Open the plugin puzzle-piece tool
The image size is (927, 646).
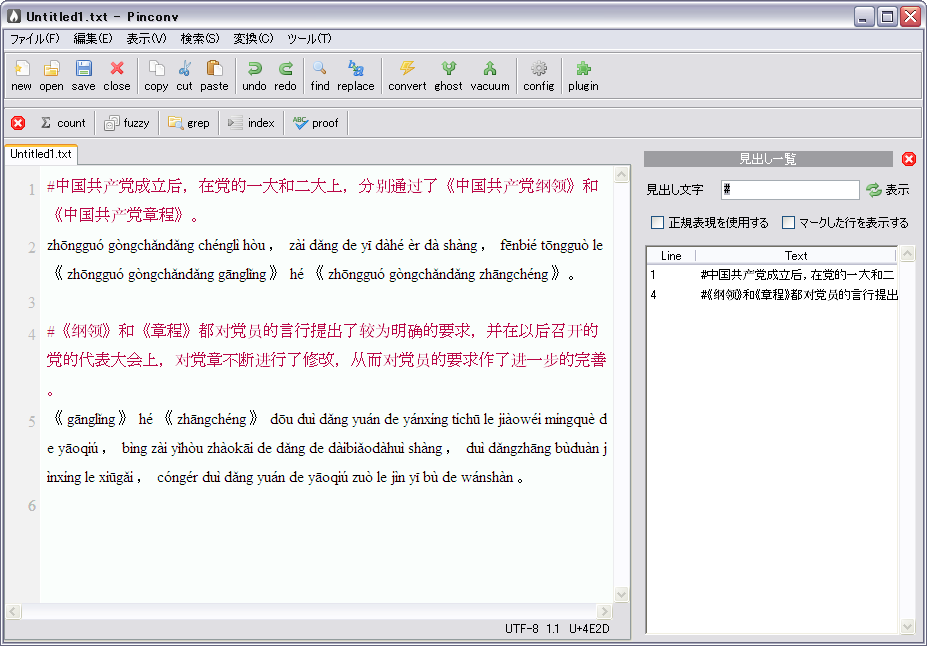584,76
